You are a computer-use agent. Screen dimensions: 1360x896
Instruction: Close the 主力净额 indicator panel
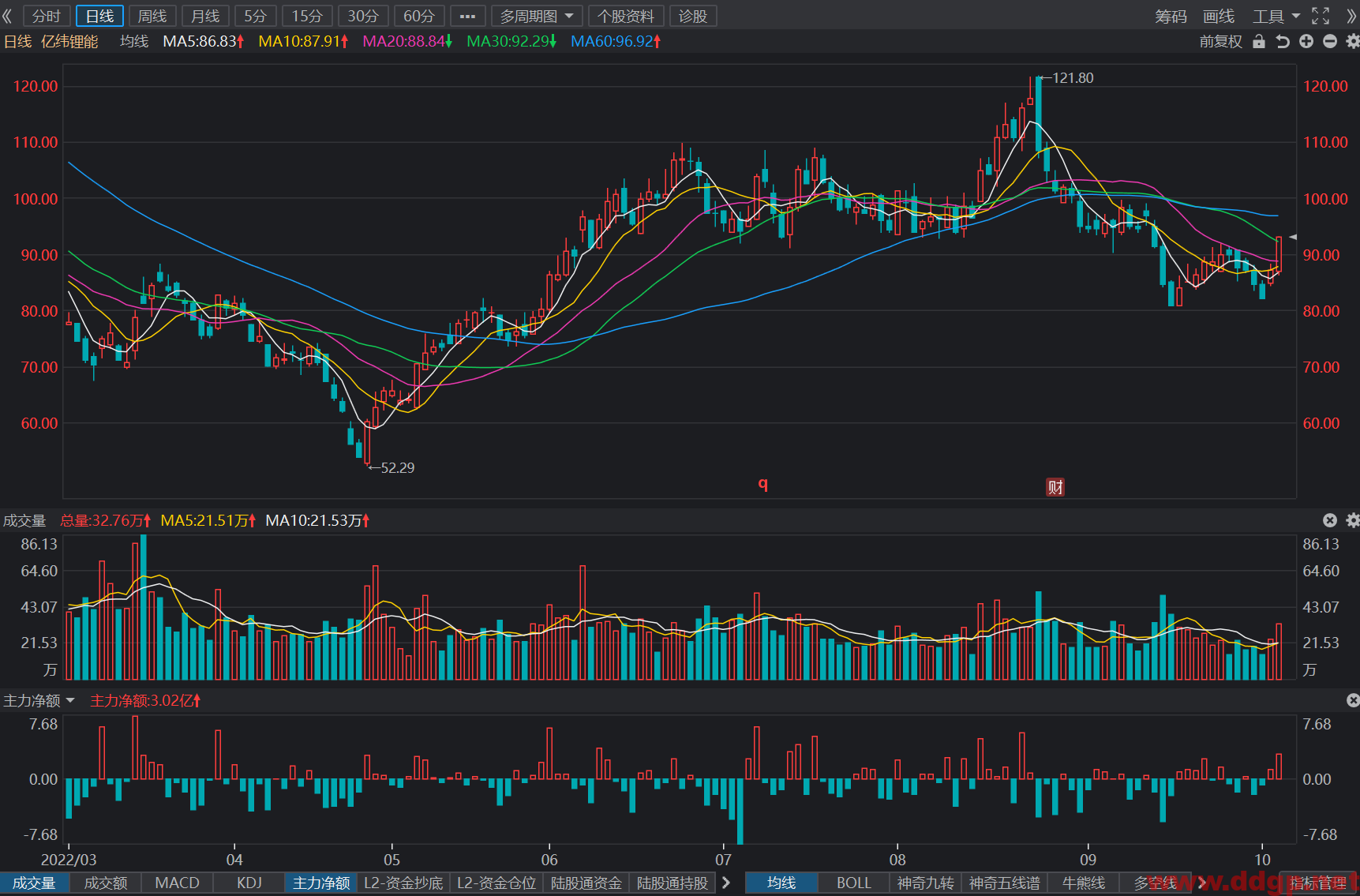[x=1352, y=700]
